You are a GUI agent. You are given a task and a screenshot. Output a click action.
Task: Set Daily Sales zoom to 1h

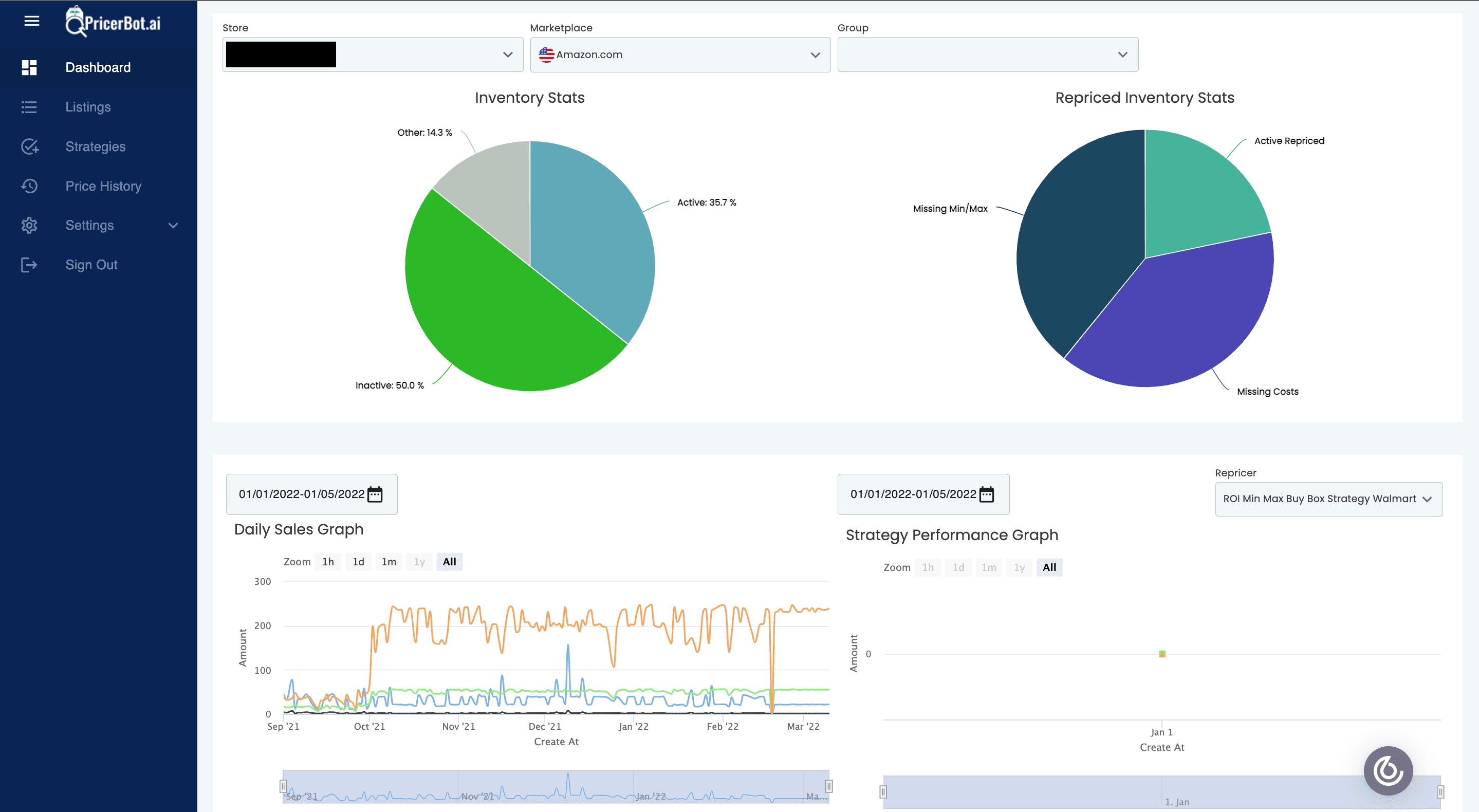coord(328,562)
